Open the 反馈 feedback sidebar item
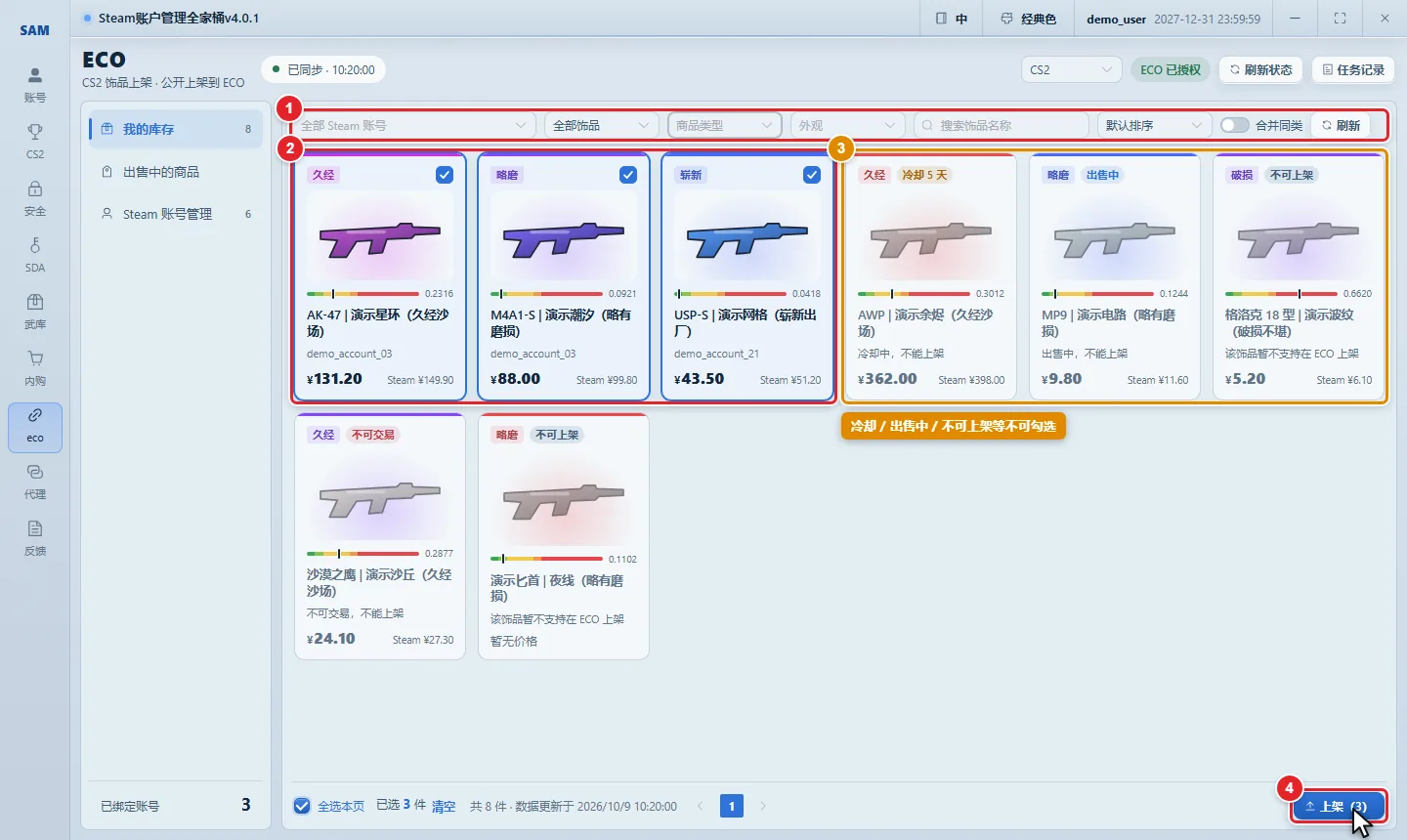The image size is (1407, 840). [x=35, y=538]
